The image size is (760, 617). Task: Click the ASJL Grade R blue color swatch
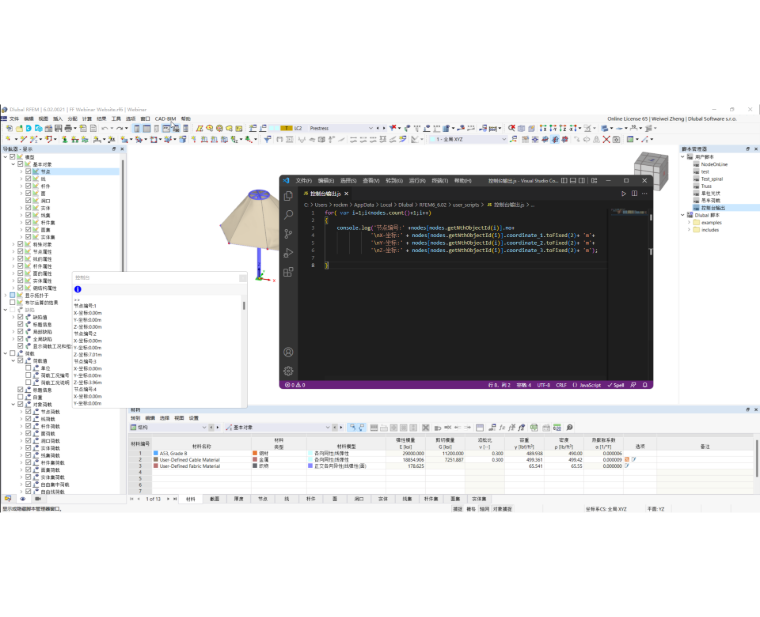pyautogui.click(x=156, y=453)
